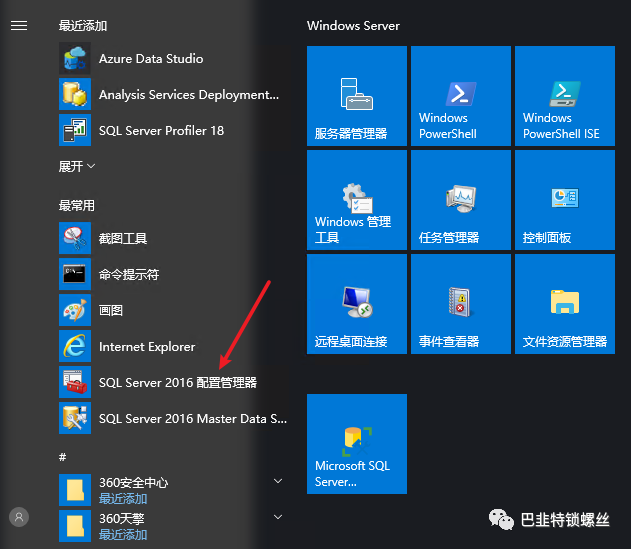The width and height of the screenshot is (631, 549).
Task: Open the 事件查看器 tile
Action: pyautogui.click(x=461, y=304)
